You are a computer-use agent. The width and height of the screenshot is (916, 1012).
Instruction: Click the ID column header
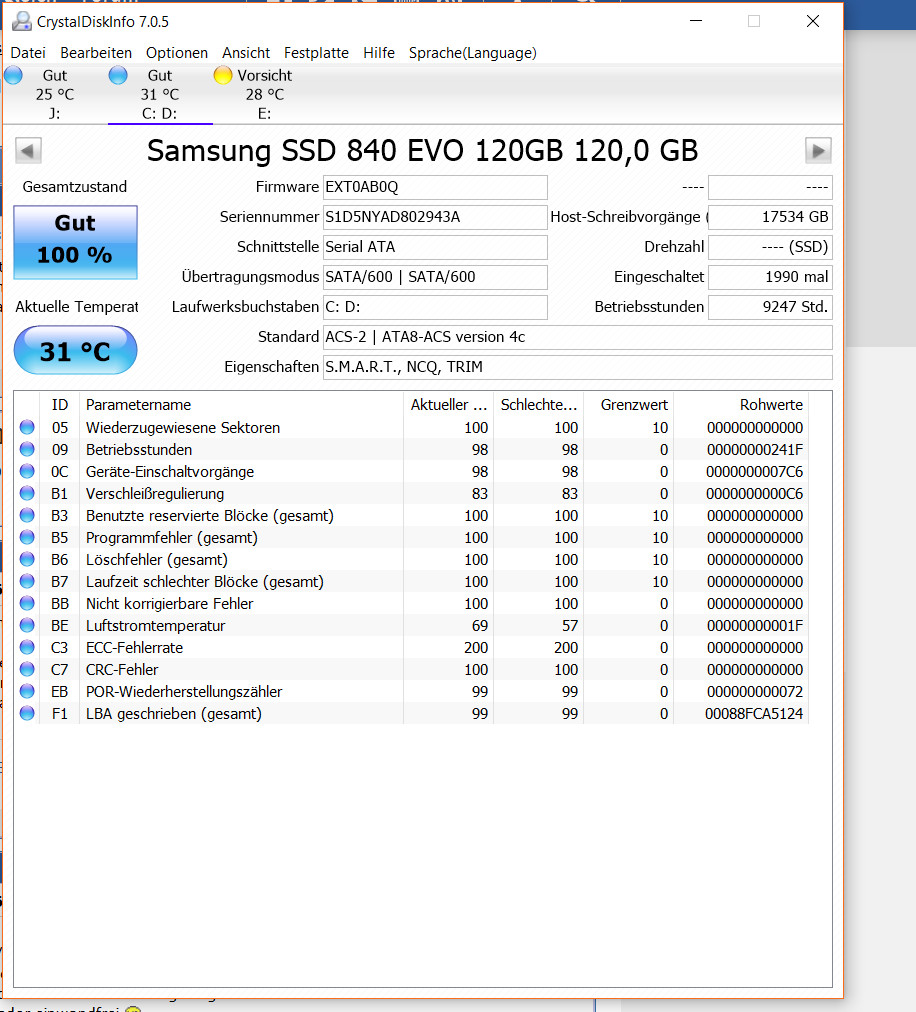point(59,405)
